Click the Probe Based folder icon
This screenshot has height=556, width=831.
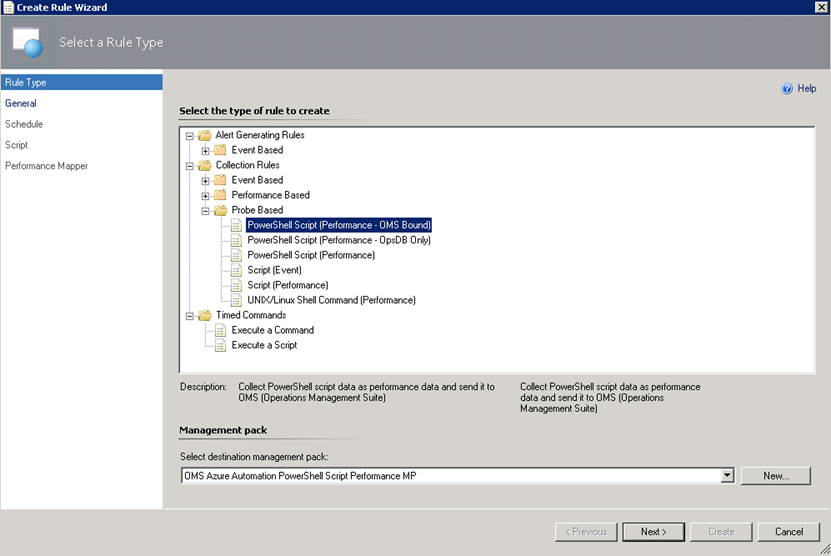pyautogui.click(x=220, y=210)
